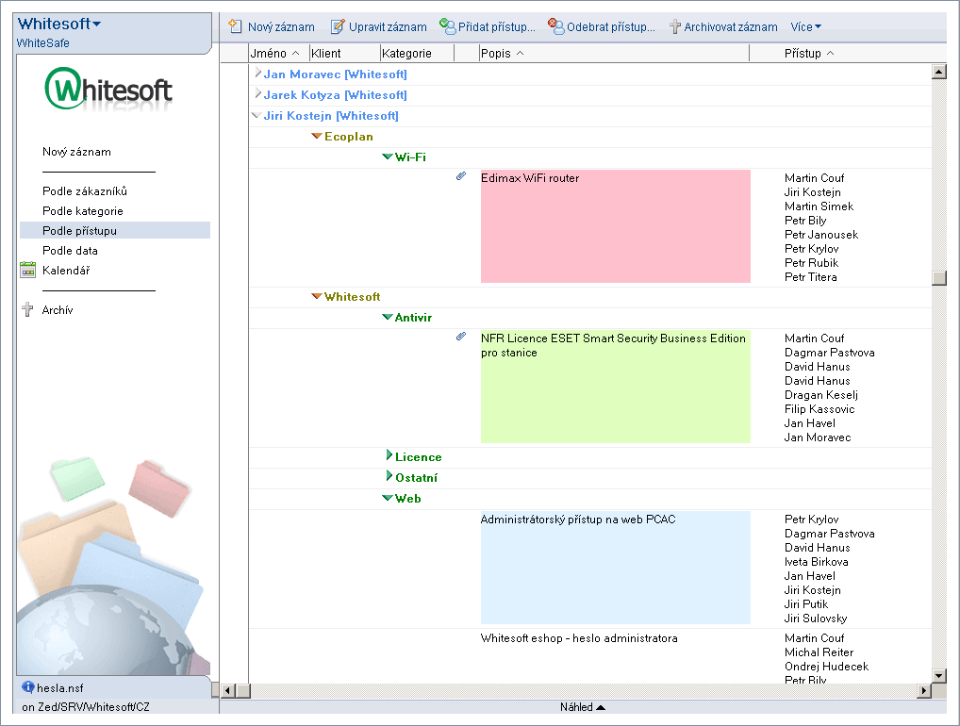Select Podle zákazníků view
The height and width of the screenshot is (726, 960).
pyautogui.click(x=84, y=191)
